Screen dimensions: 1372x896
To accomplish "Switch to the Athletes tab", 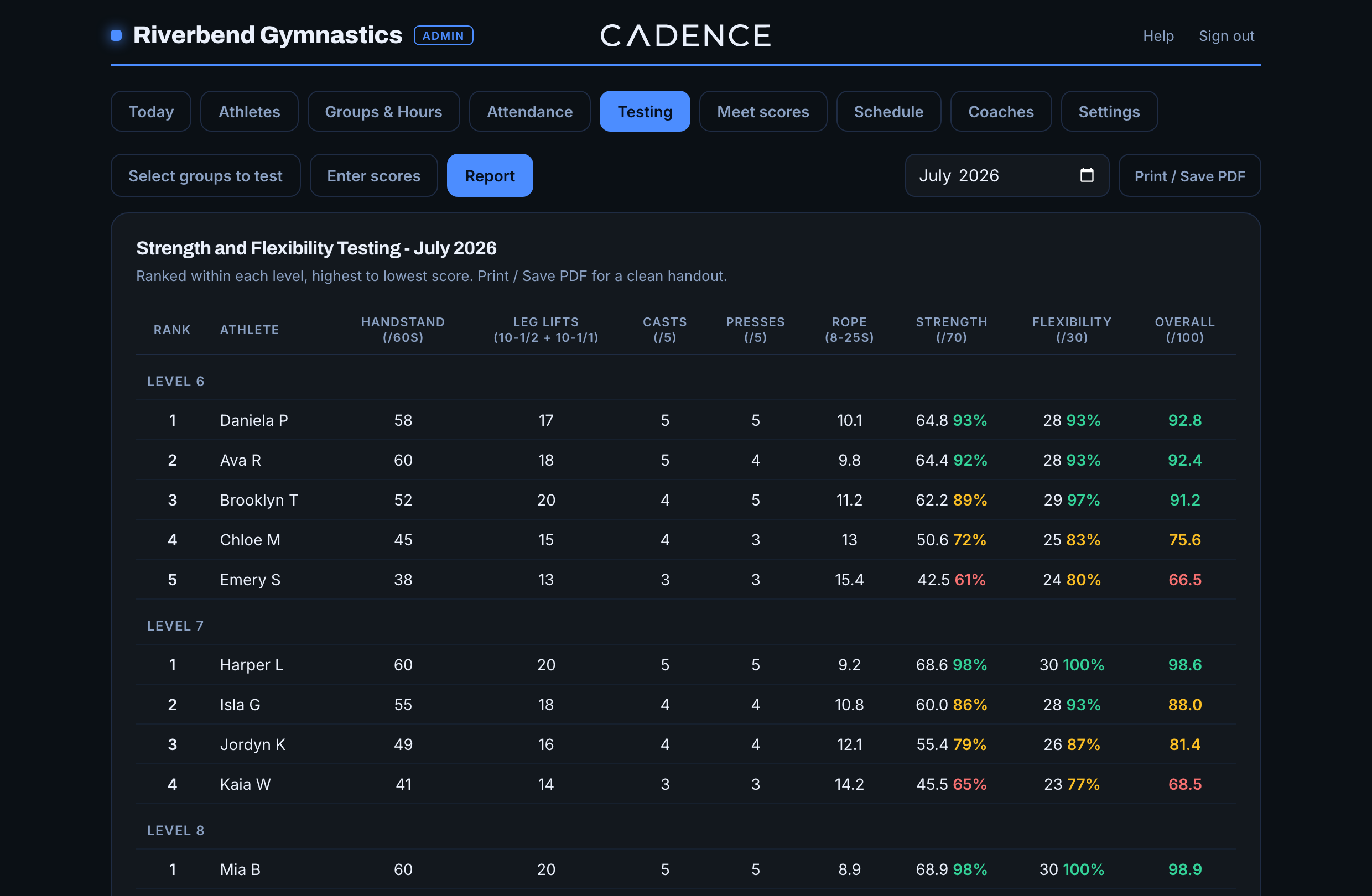I will click(x=249, y=111).
